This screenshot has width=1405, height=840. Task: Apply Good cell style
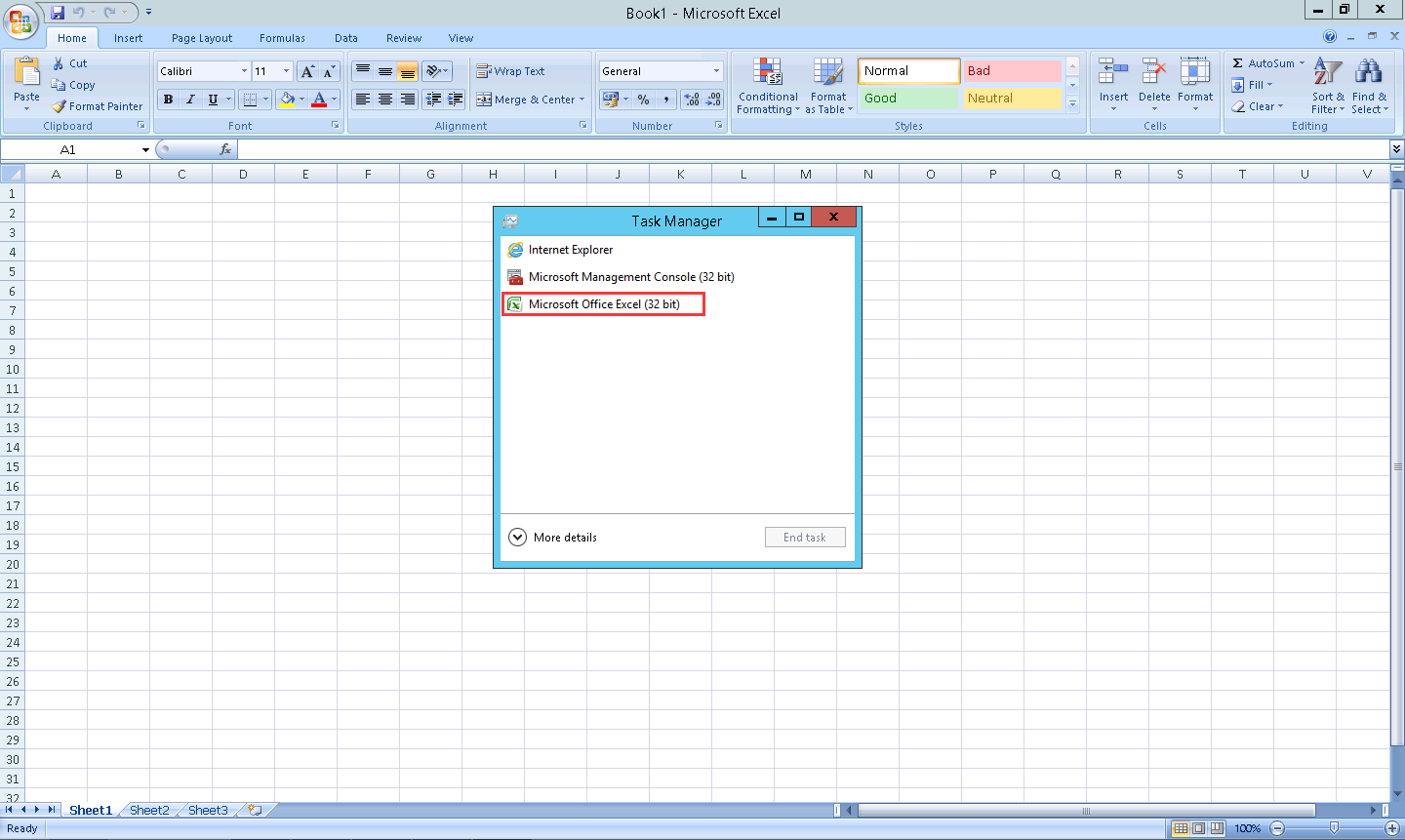pyautogui.click(x=908, y=99)
